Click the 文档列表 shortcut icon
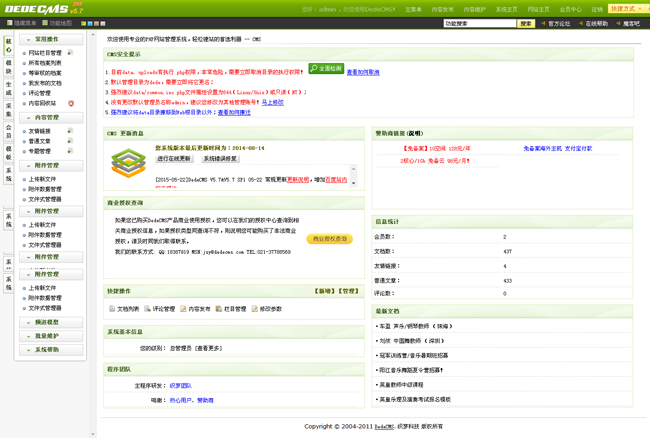Image resolution: width=650 pixels, height=438 pixels. 112,309
